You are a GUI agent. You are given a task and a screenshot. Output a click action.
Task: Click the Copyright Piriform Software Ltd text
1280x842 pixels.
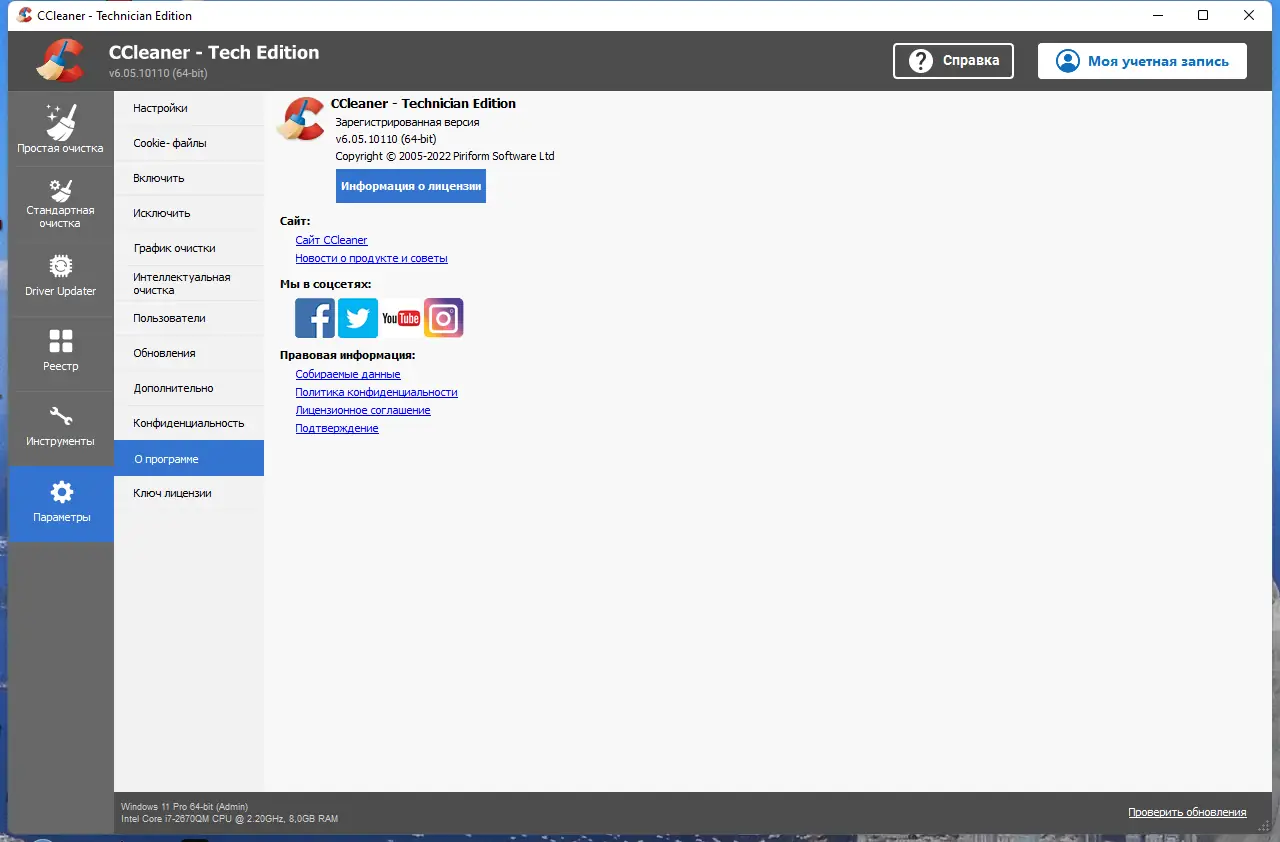pyautogui.click(x=444, y=156)
